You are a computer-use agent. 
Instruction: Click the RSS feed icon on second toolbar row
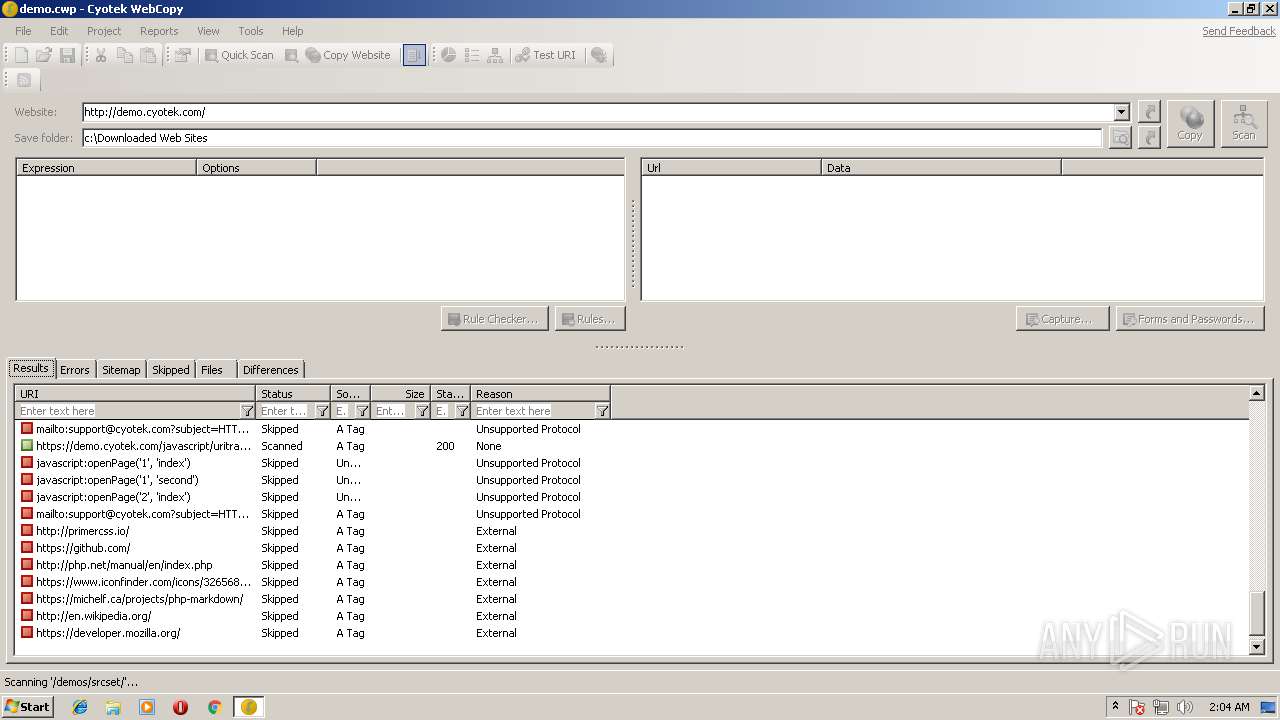point(24,80)
